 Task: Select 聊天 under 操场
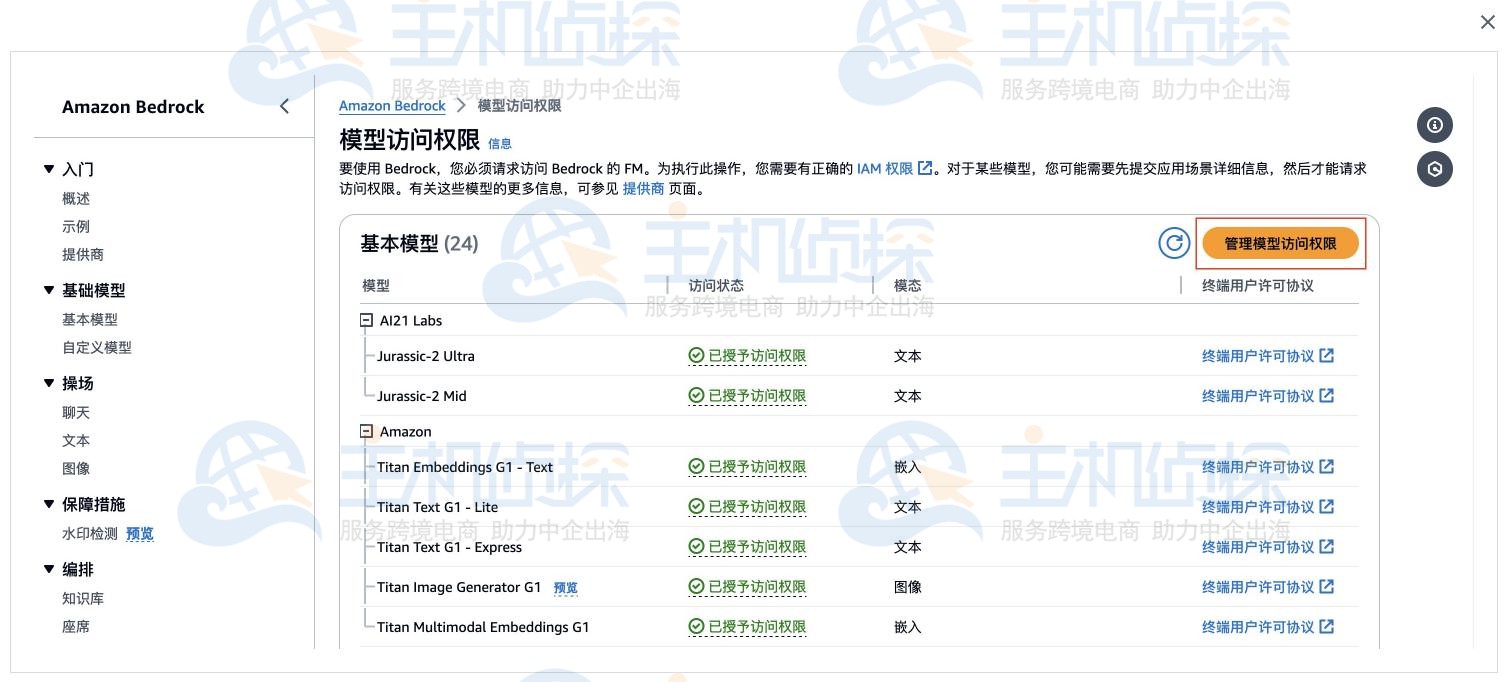pos(72,412)
